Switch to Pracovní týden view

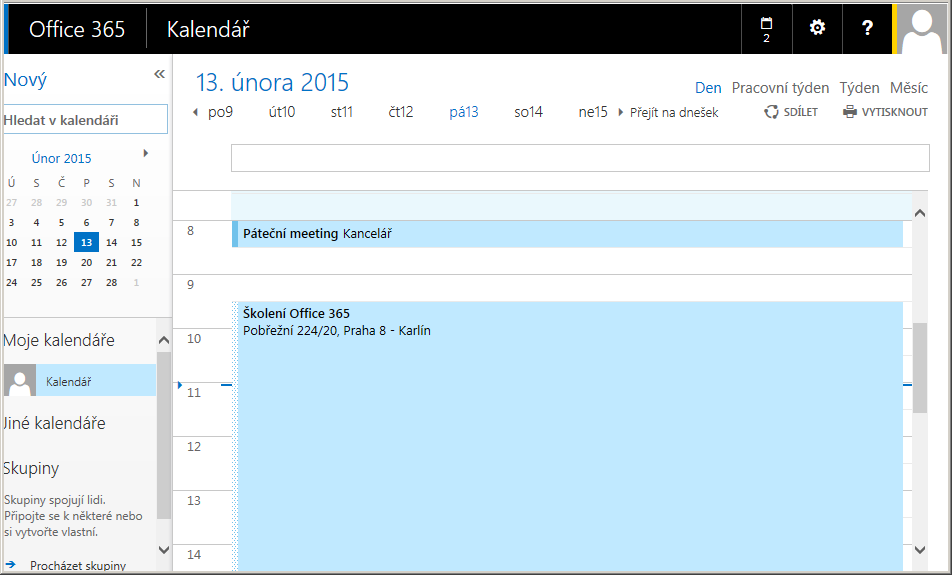click(x=780, y=88)
